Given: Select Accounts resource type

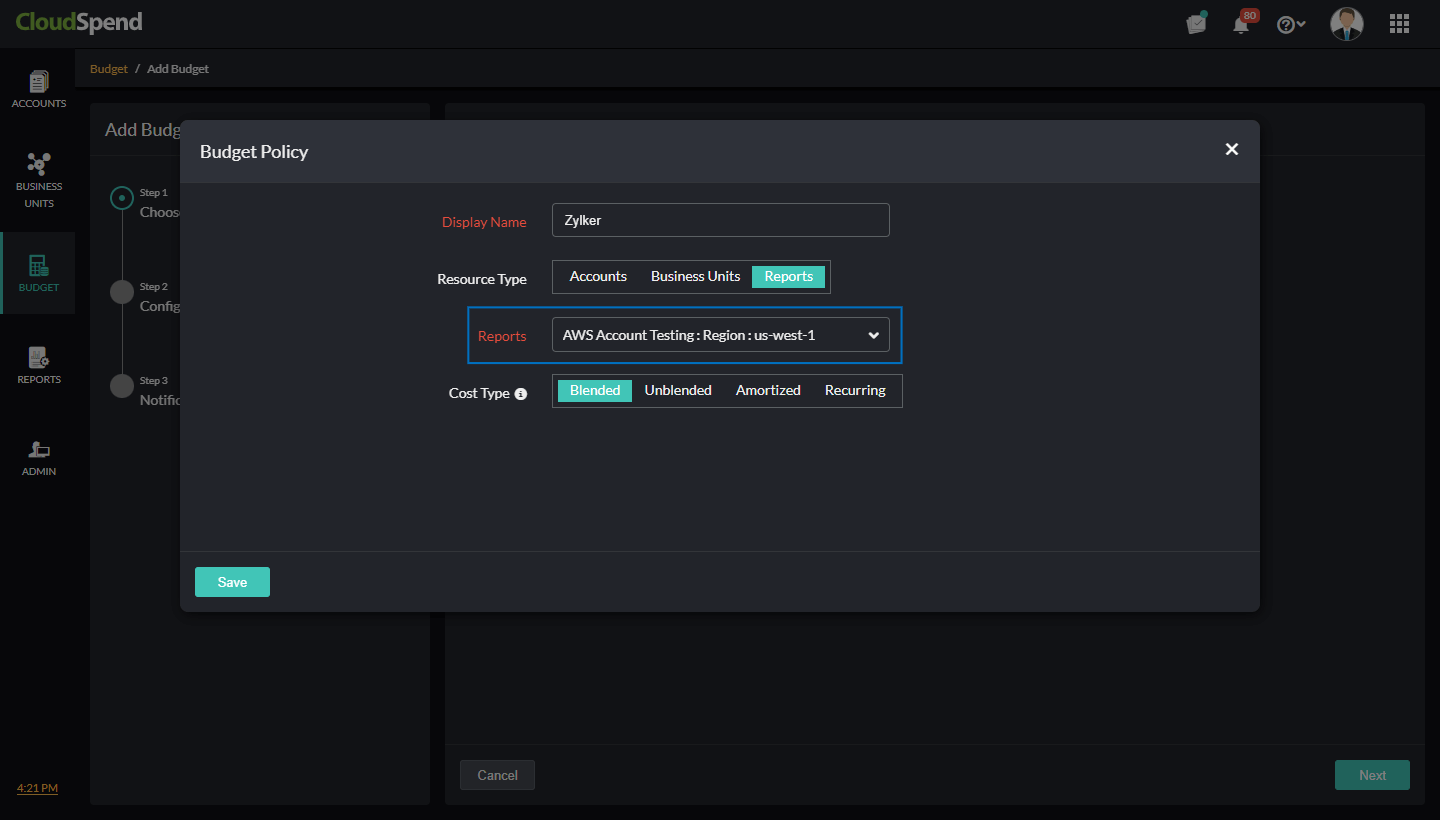Looking at the screenshot, I should (x=598, y=277).
